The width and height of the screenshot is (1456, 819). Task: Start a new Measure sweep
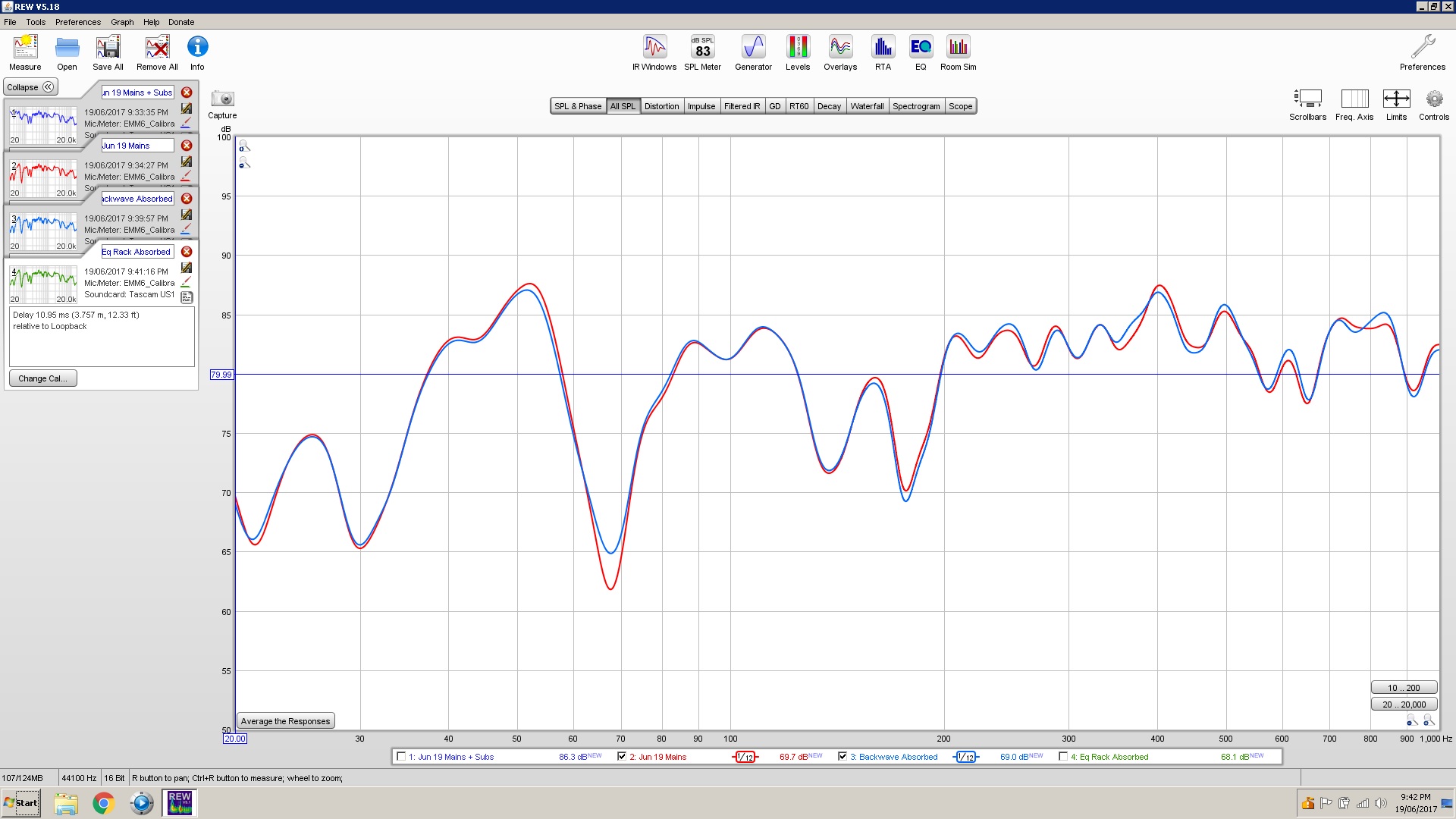pos(25,53)
